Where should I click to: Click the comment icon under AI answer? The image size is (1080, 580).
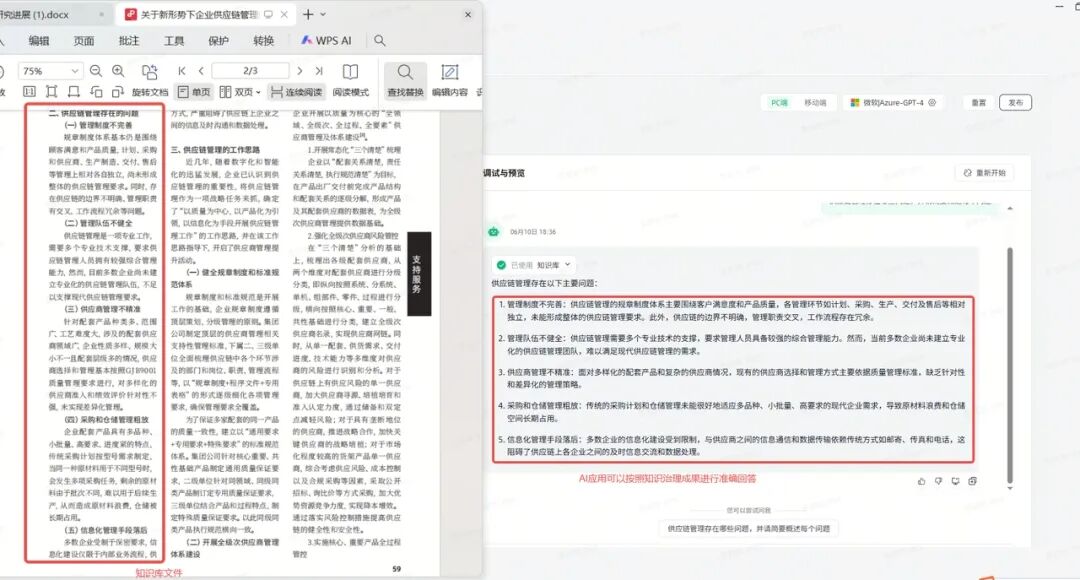coord(955,481)
